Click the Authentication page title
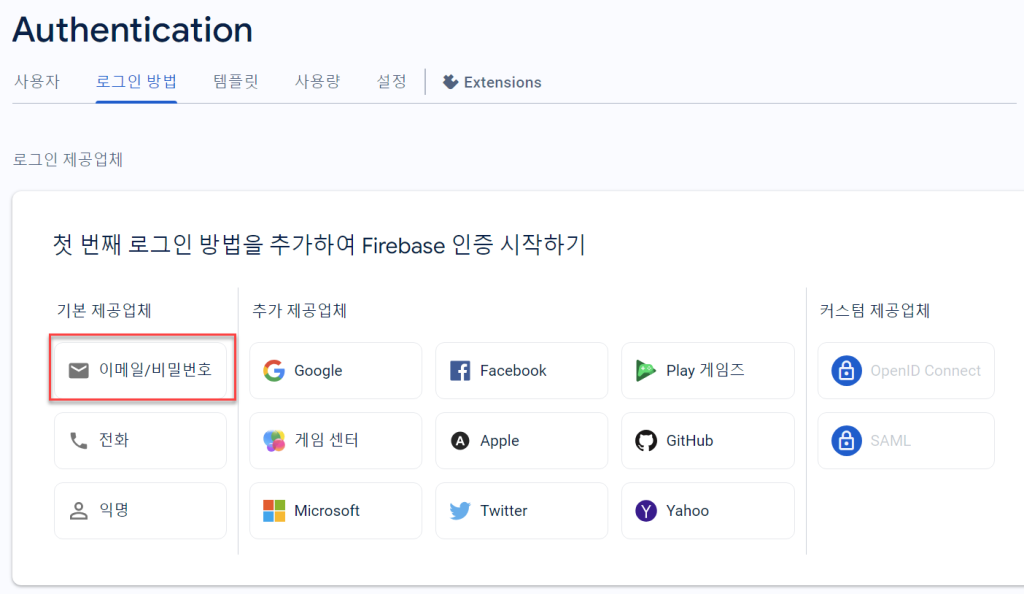 point(133,30)
